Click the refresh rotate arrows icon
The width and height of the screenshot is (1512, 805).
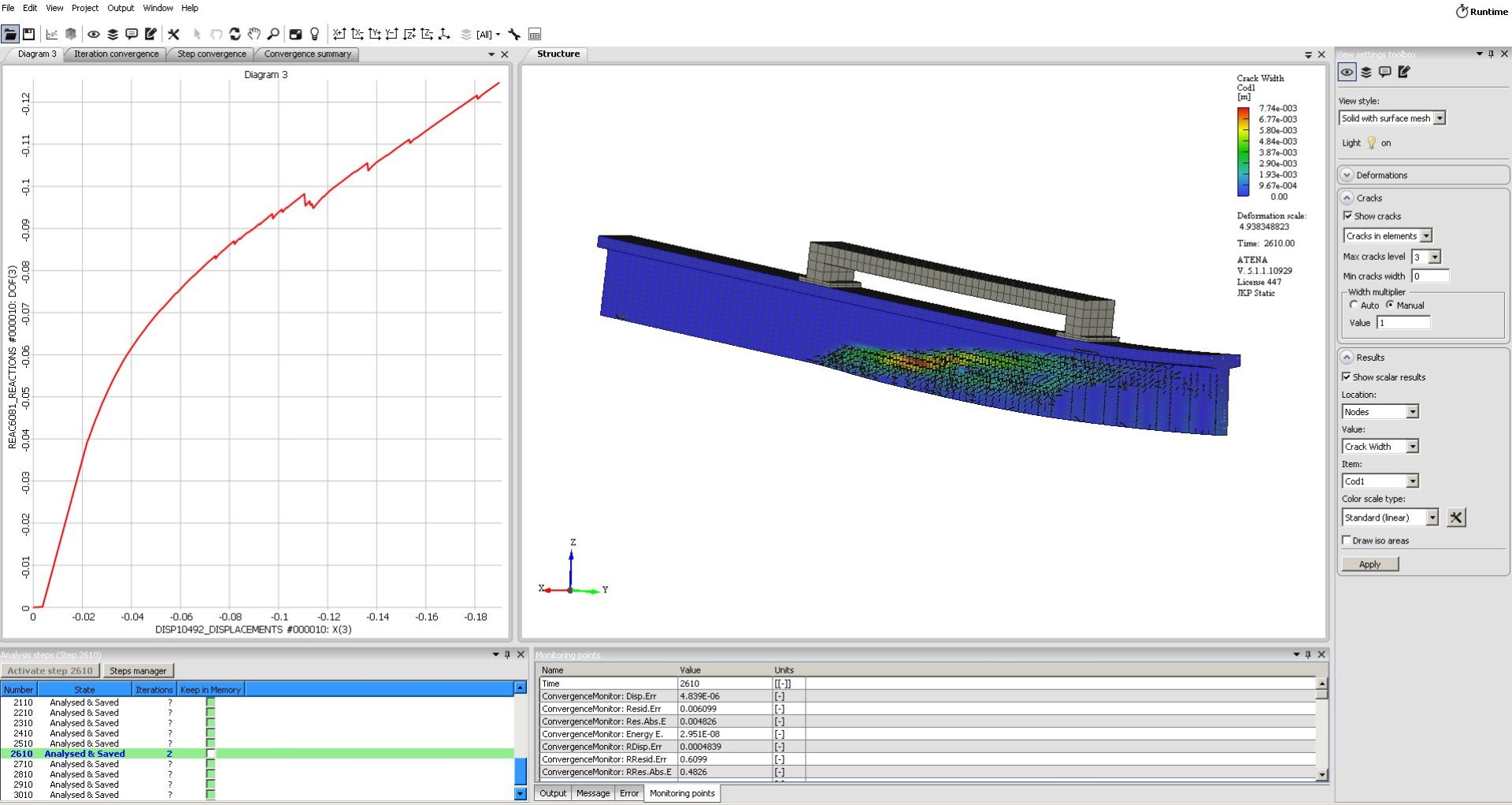pos(235,34)
